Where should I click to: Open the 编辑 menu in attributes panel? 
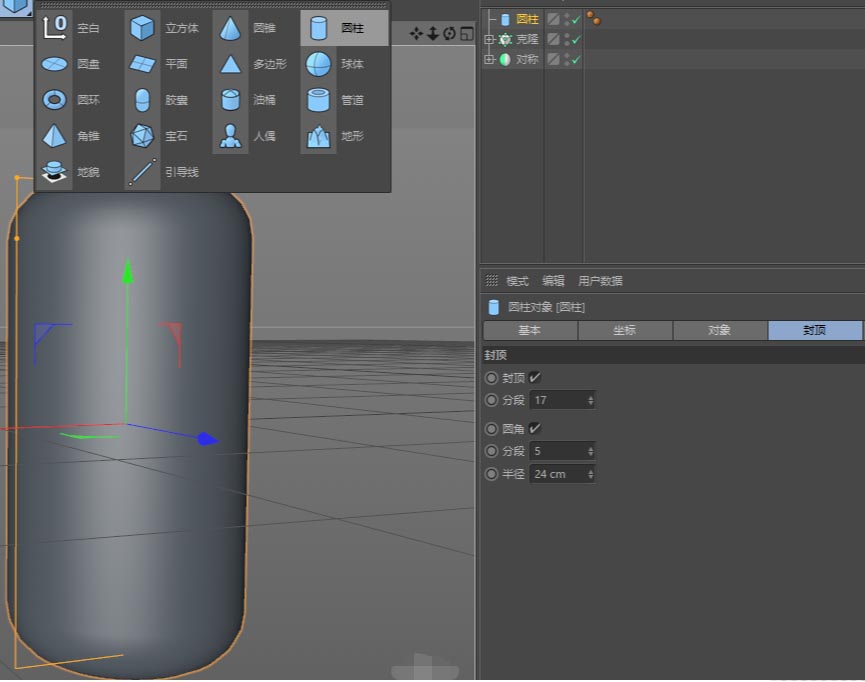552,281
